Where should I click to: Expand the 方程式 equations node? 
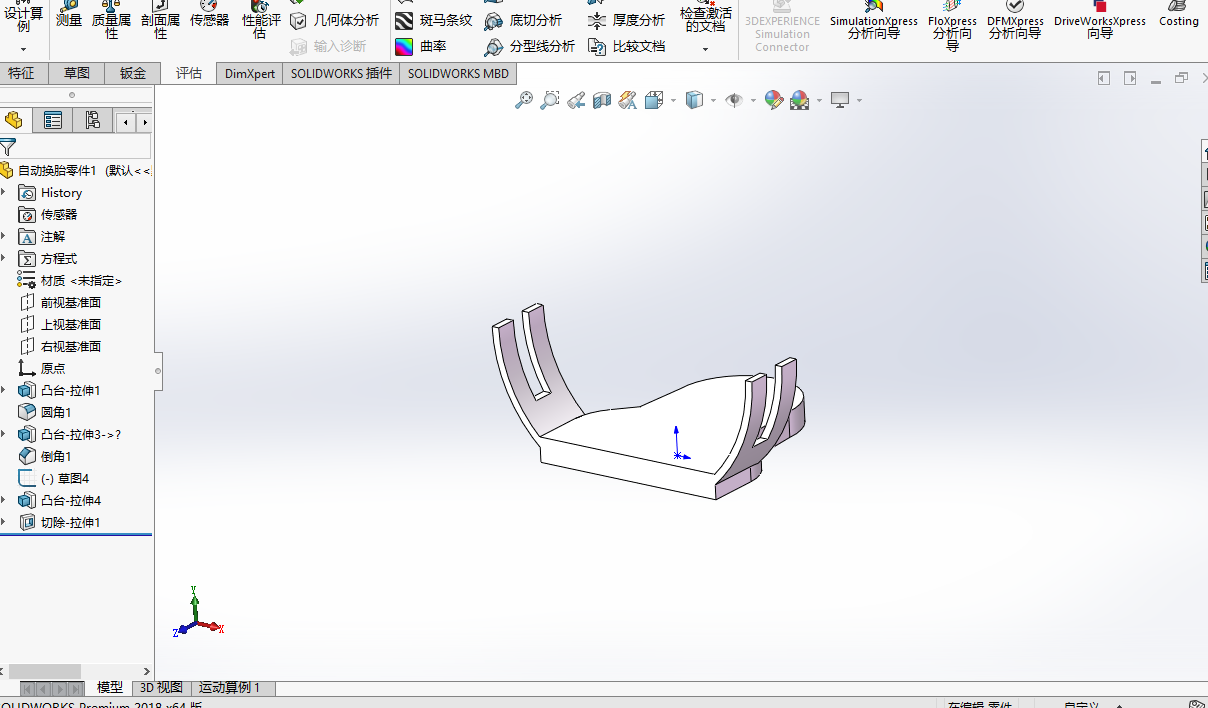click(x=4, y=258)
